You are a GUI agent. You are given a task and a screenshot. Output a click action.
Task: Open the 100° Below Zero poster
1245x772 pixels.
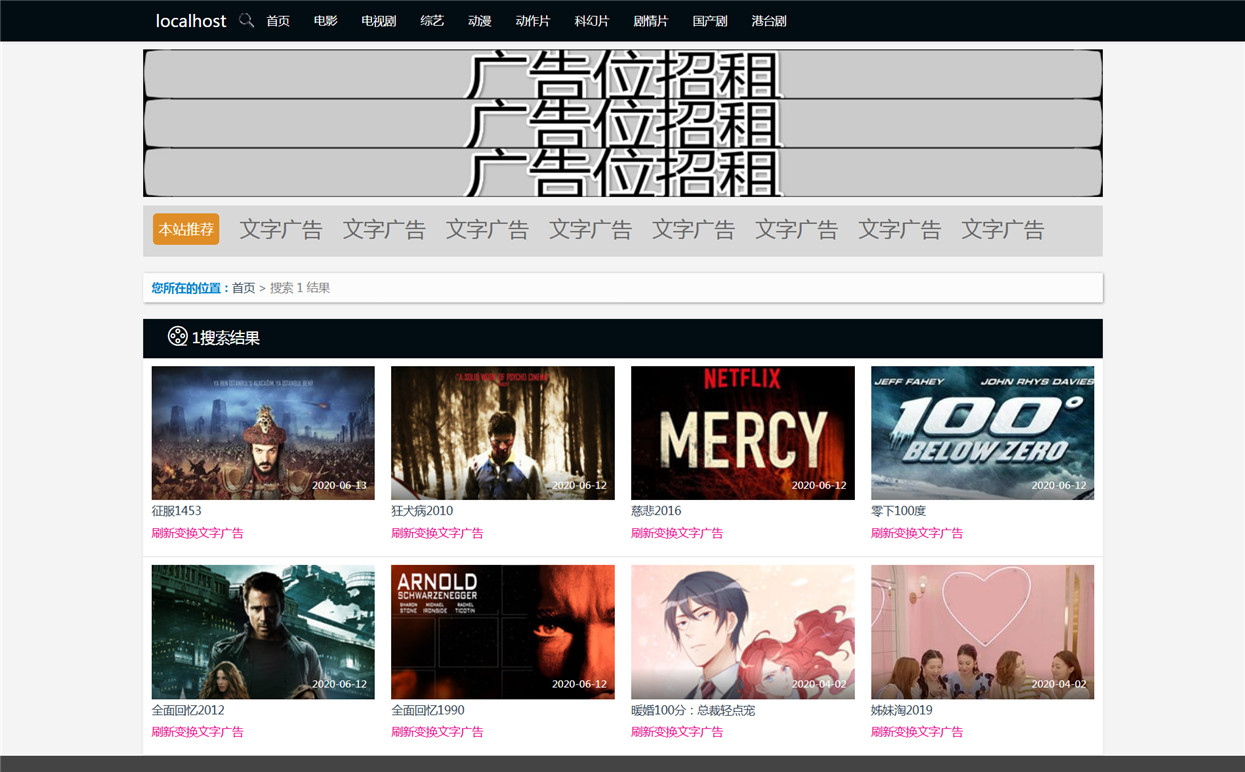pyautogui.click(x=982, y=433)
